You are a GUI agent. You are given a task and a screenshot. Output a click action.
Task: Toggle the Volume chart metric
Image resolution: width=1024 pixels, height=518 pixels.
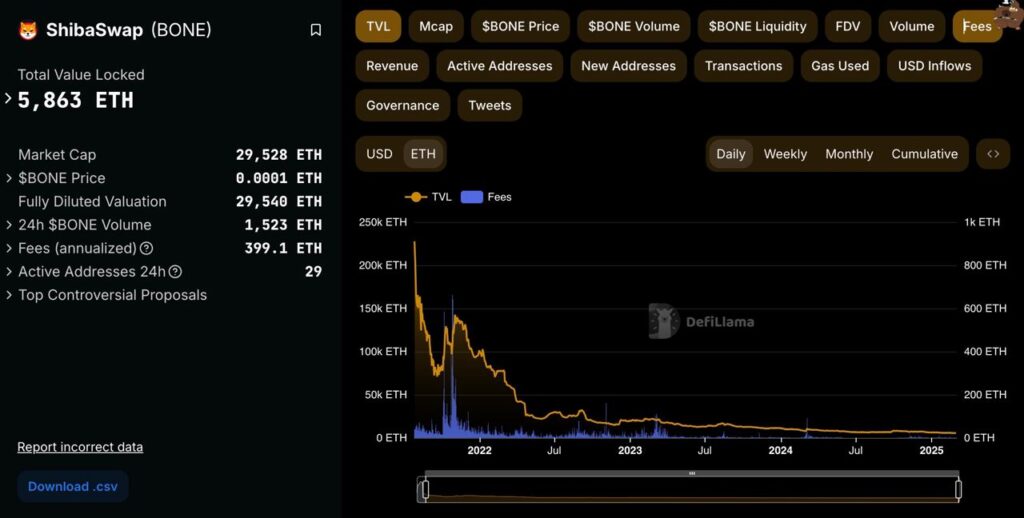click(x=912, y=27)
